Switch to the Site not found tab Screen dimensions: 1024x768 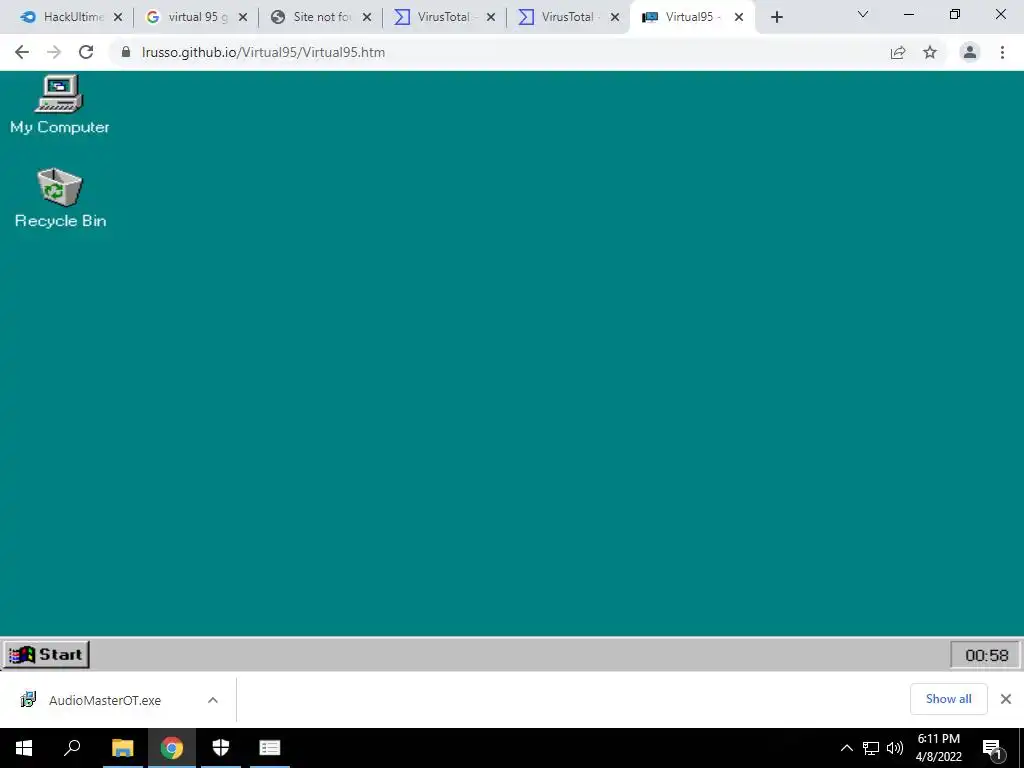(319, 17)
